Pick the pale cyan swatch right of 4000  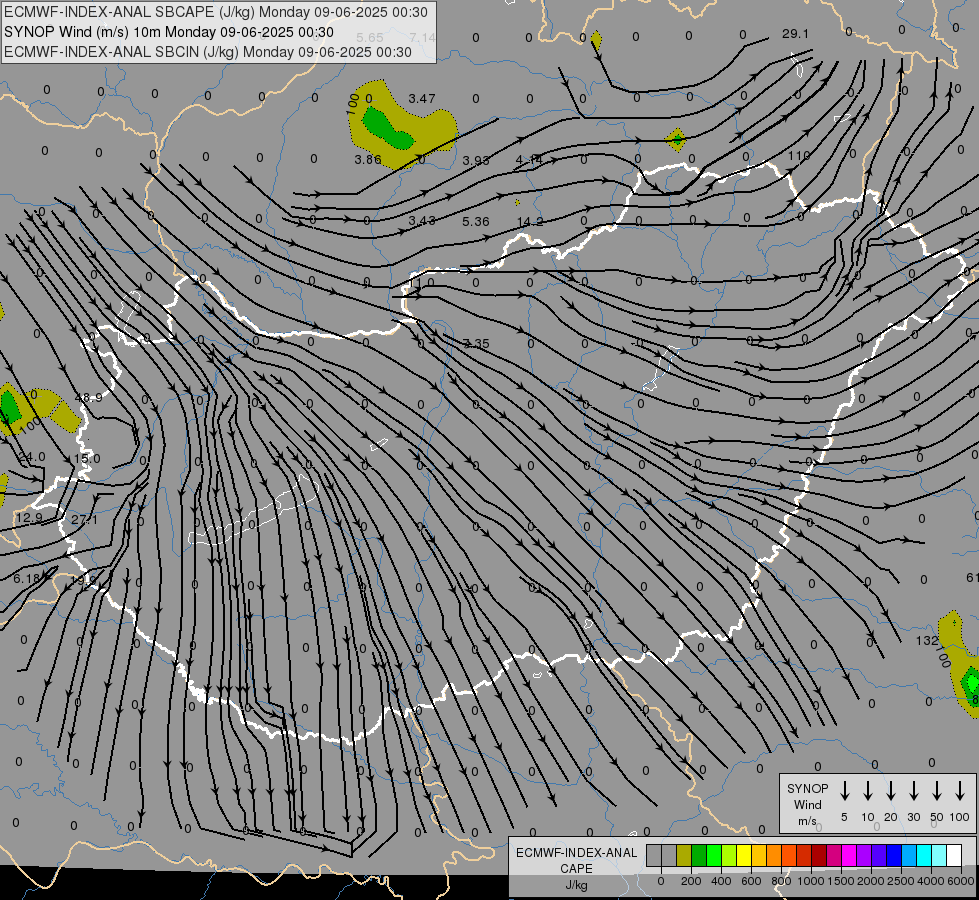938,855
